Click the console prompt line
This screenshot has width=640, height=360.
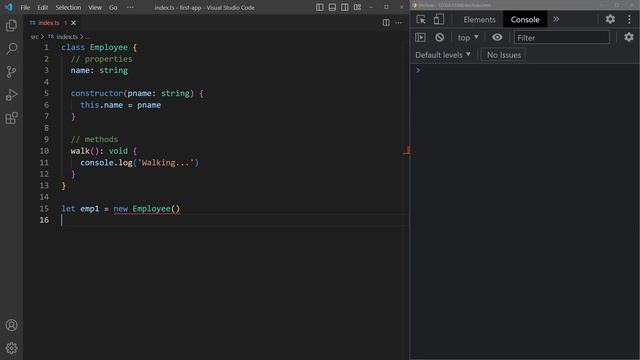[x=524, y=70]
